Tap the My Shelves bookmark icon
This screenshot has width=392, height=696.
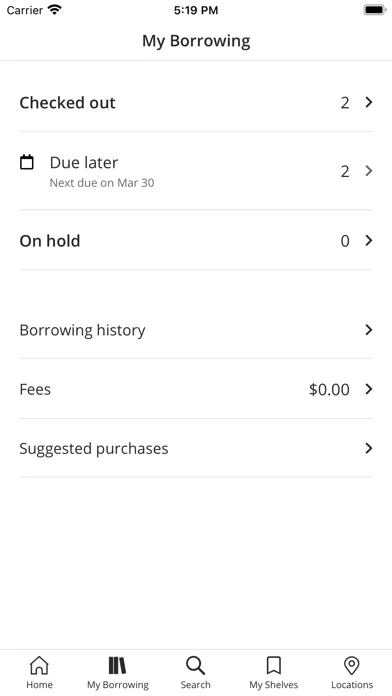[x=273, y=665]
